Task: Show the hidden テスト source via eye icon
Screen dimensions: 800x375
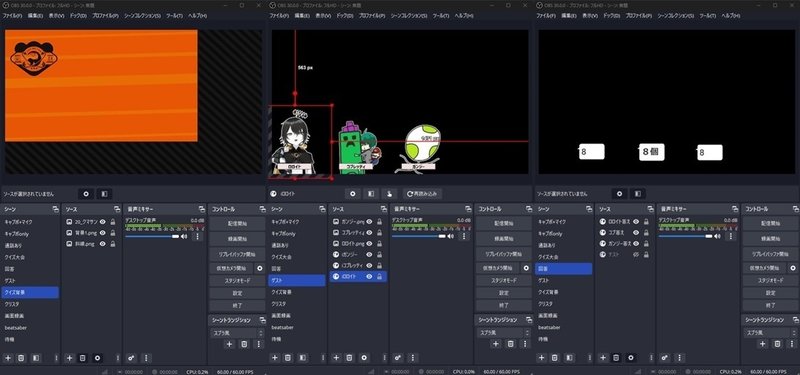Action: pos(636,255)
